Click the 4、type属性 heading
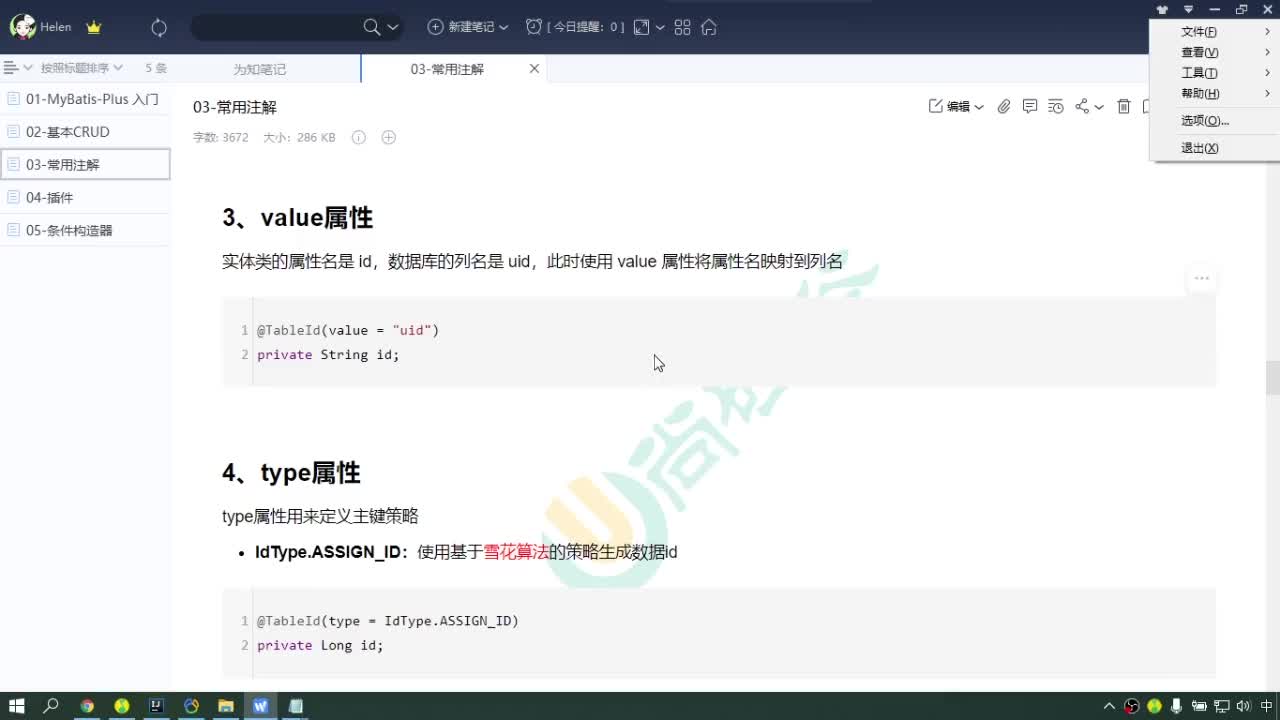The width and height of the screenshot is (1280, 720). (x=291, y=473)
